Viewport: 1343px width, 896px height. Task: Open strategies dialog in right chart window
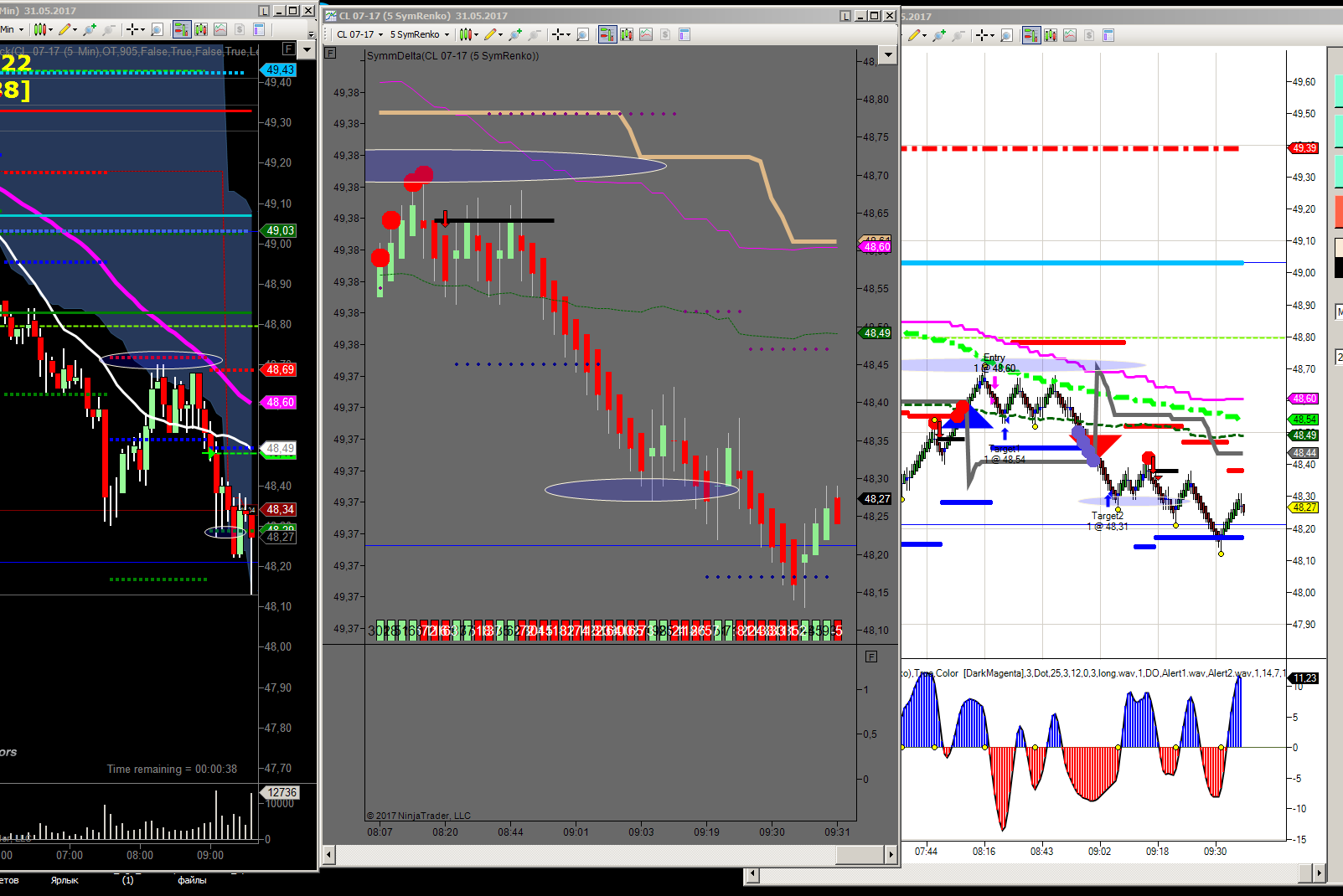click(1089, 35)
